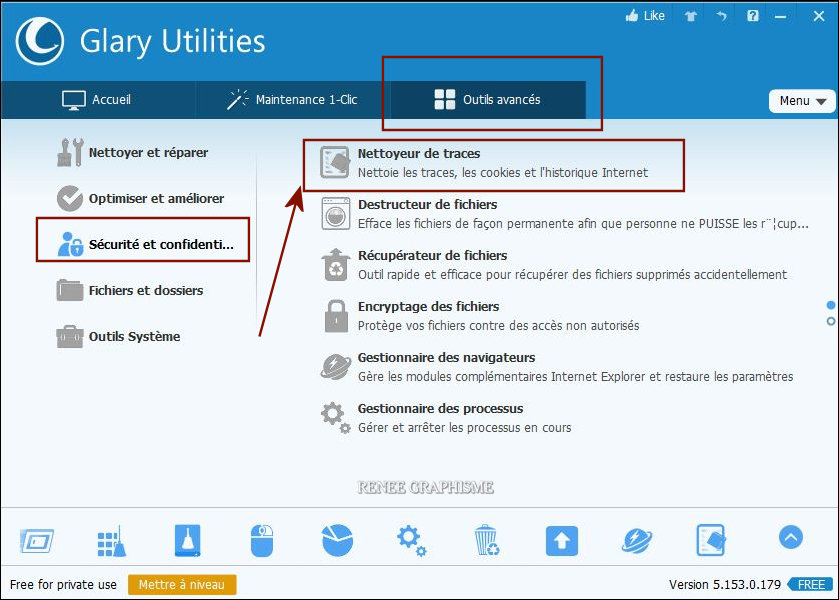Expand the bottom toolbar with chevron-up button
The image size is (839, 600).
pyautogui.click(x=791, y=537)
